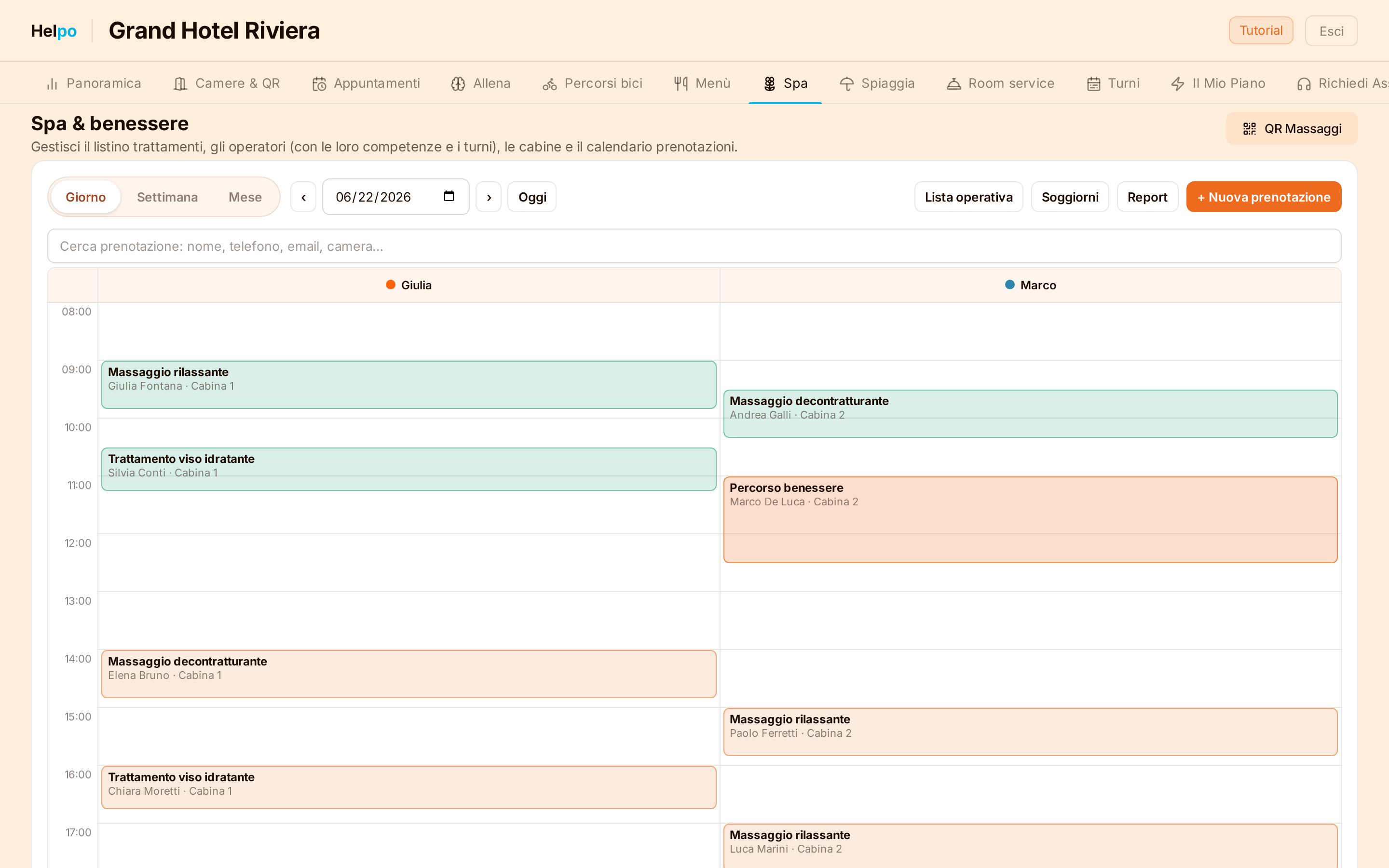
Task: Click the Marco column header
Action: 1031,285
